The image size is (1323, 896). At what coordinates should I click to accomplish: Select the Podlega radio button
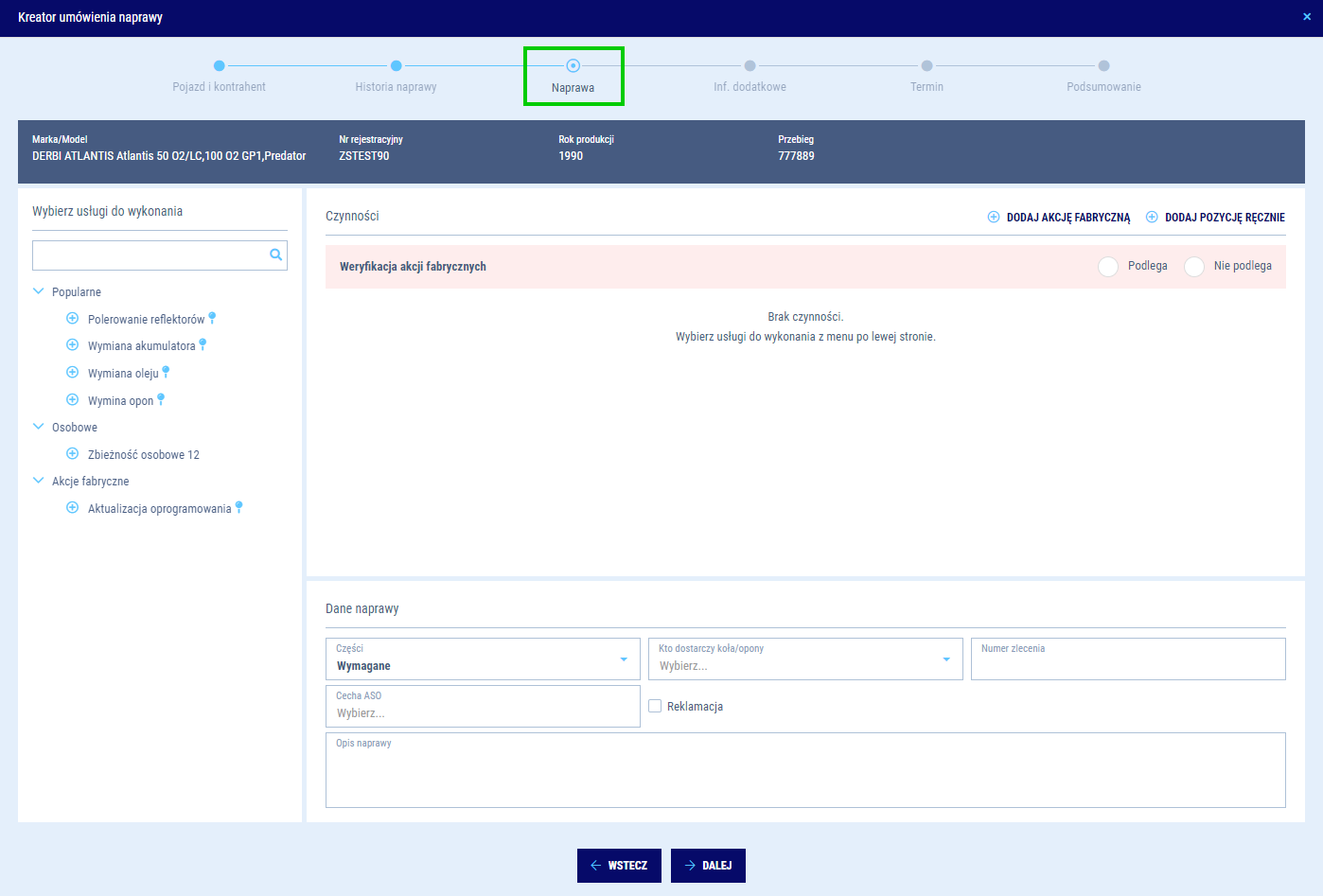click(1108, 267)
